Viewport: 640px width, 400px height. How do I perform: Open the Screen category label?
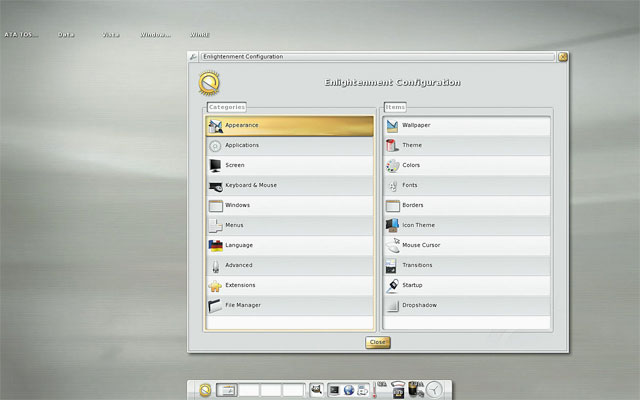(x=235, y=165)
